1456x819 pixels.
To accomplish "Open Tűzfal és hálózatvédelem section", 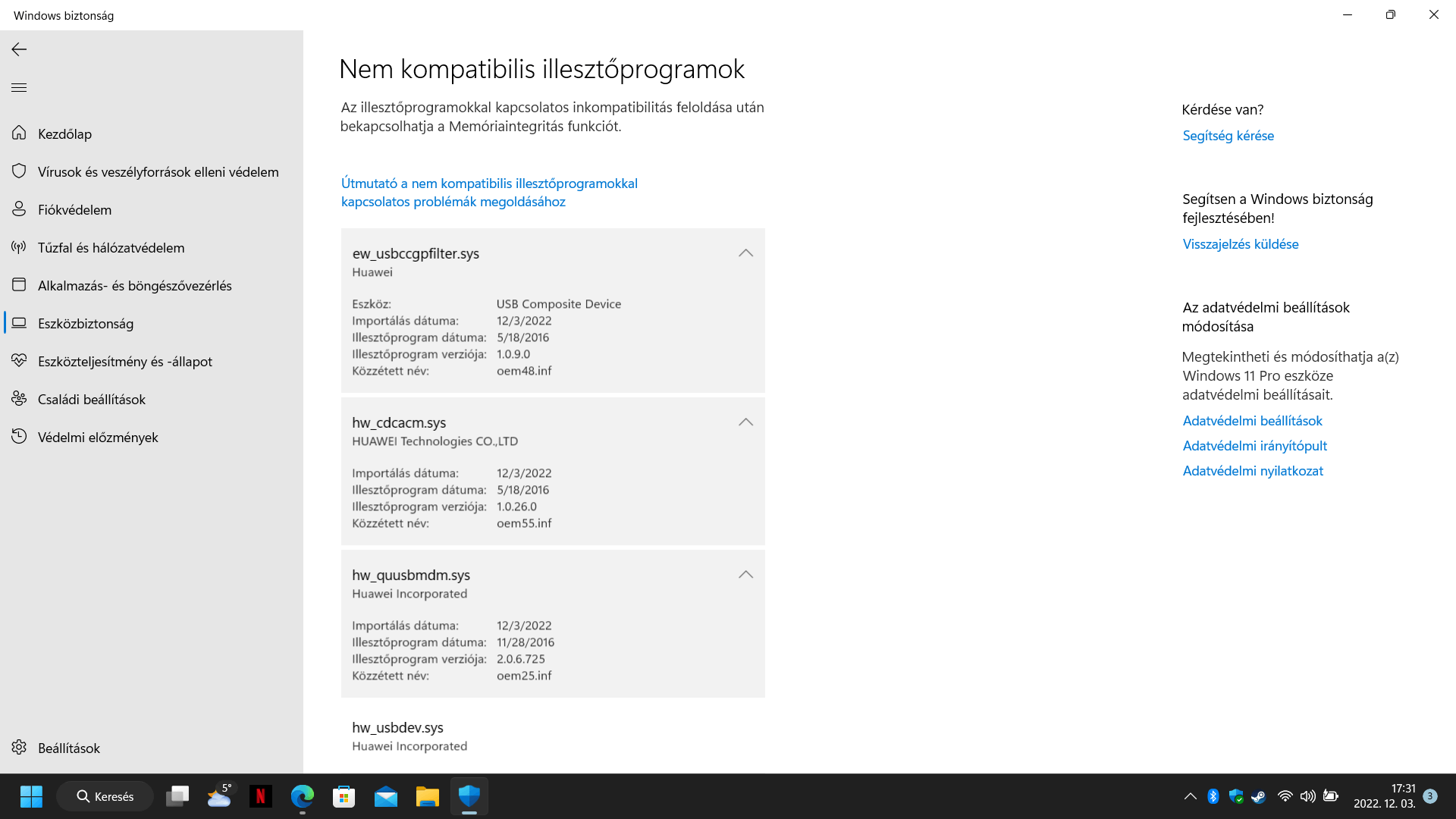I will click(152, 248).
